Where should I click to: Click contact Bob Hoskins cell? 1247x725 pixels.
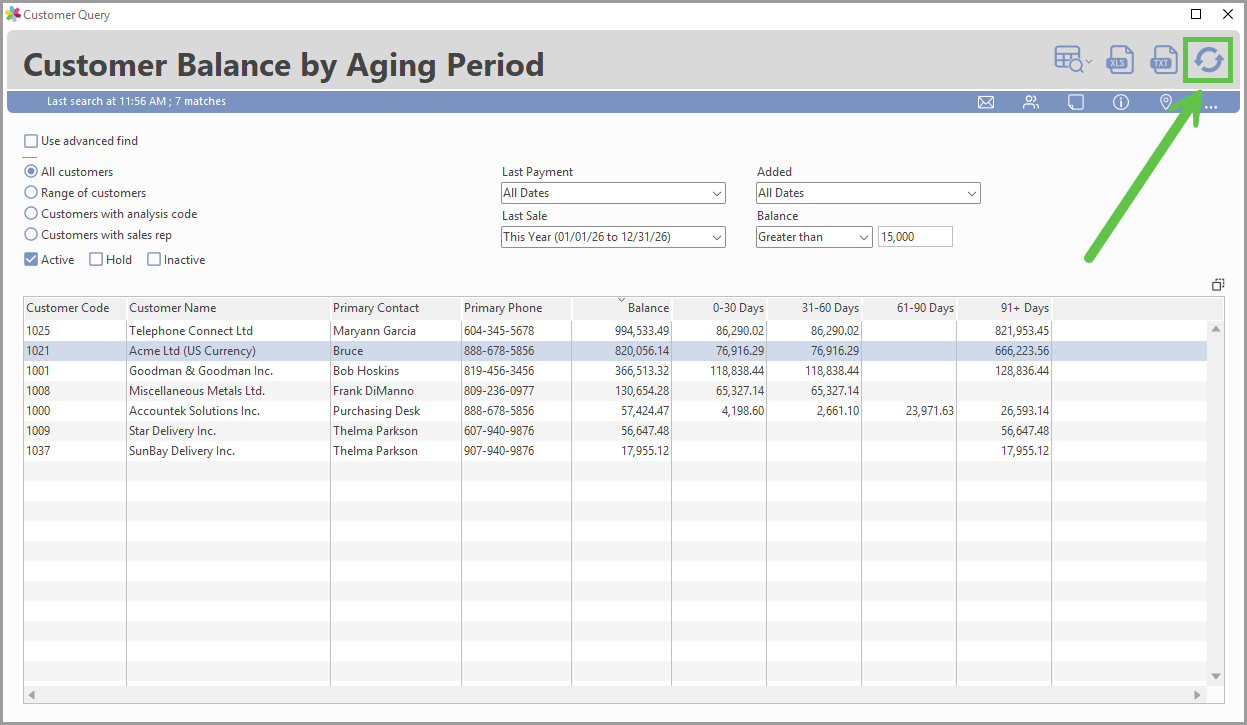[395, 371]
